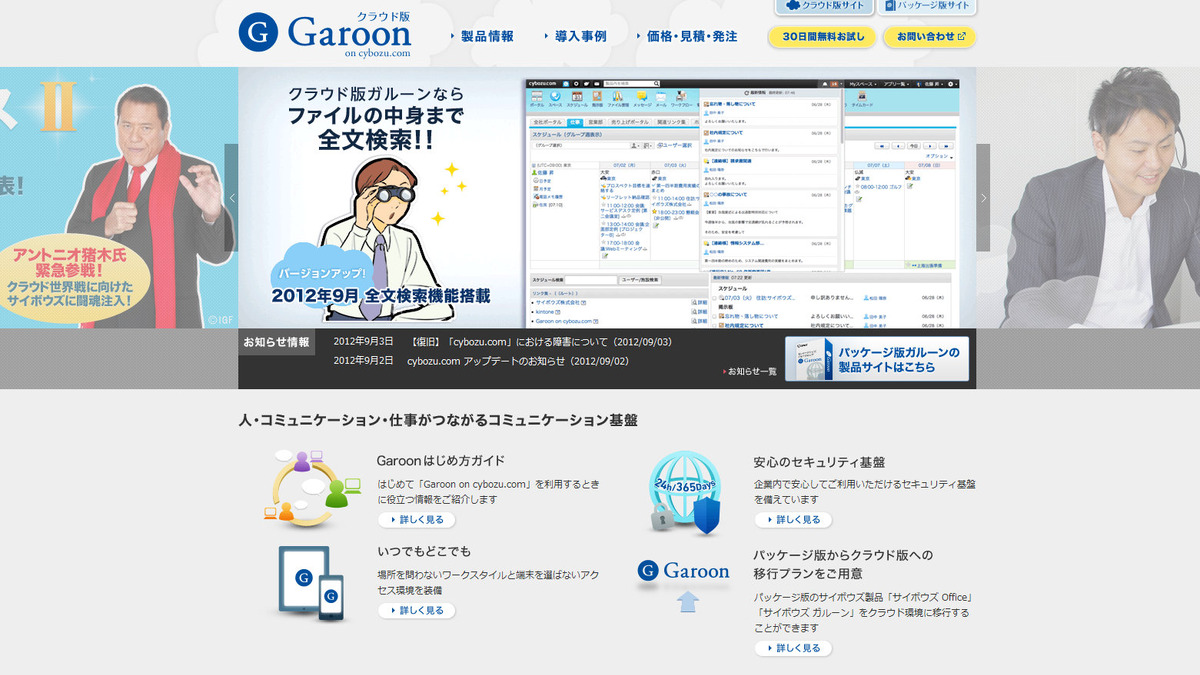1200x675 pixels.
Task: Click the 30日間無料お試し button
Action: [x=822, y=37]
